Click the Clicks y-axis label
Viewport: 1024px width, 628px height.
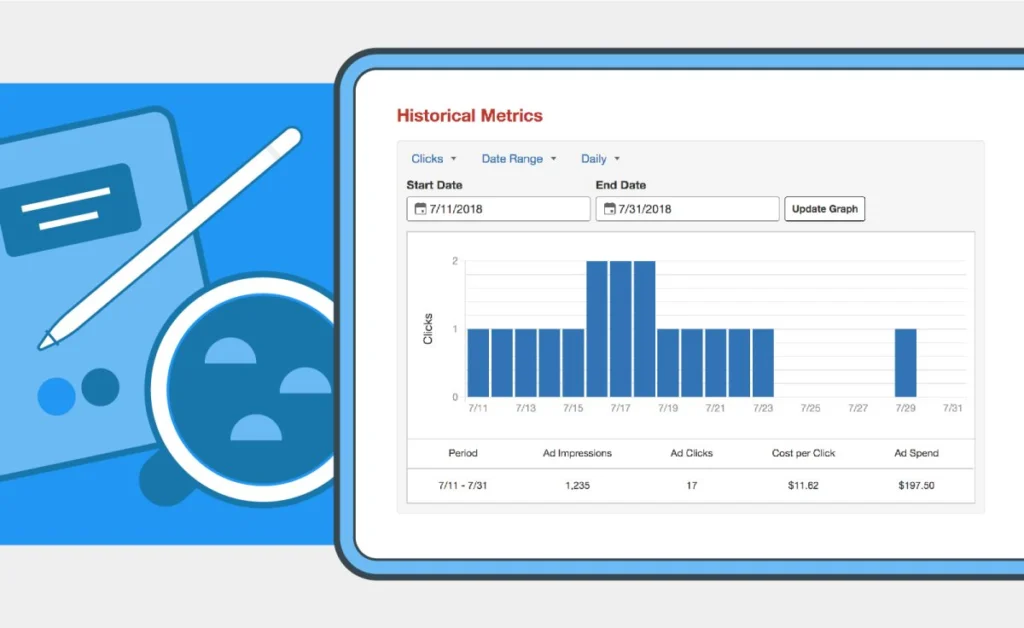(x=430, y=327)
